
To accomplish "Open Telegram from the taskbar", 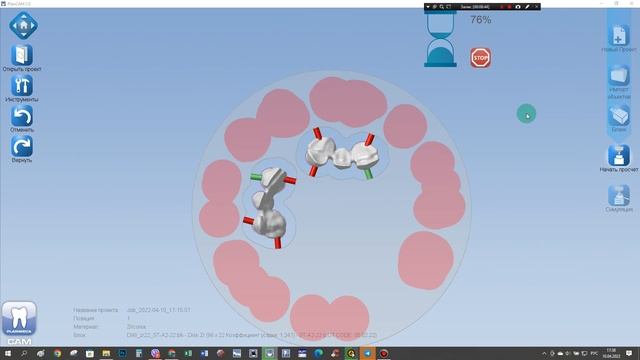I will pos(367,353).
